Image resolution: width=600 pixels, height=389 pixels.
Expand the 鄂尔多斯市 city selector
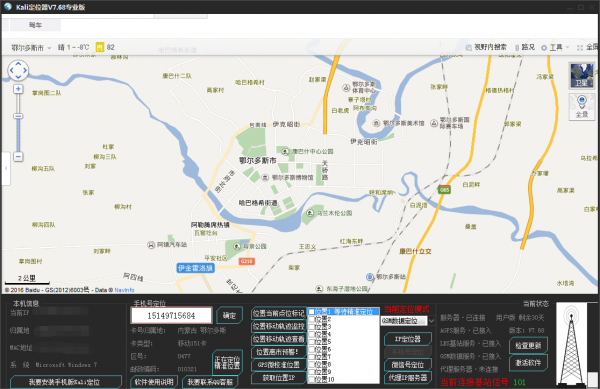pos(31,48)
